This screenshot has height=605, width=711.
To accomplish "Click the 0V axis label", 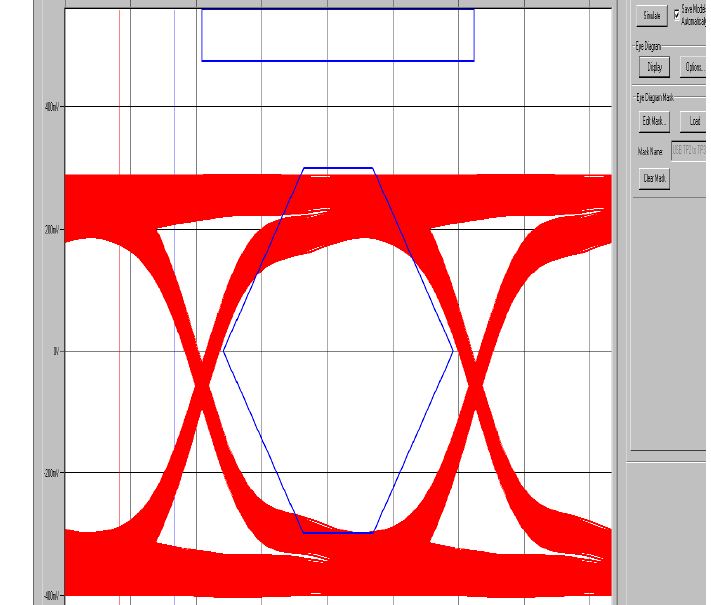I will (56, 351).
